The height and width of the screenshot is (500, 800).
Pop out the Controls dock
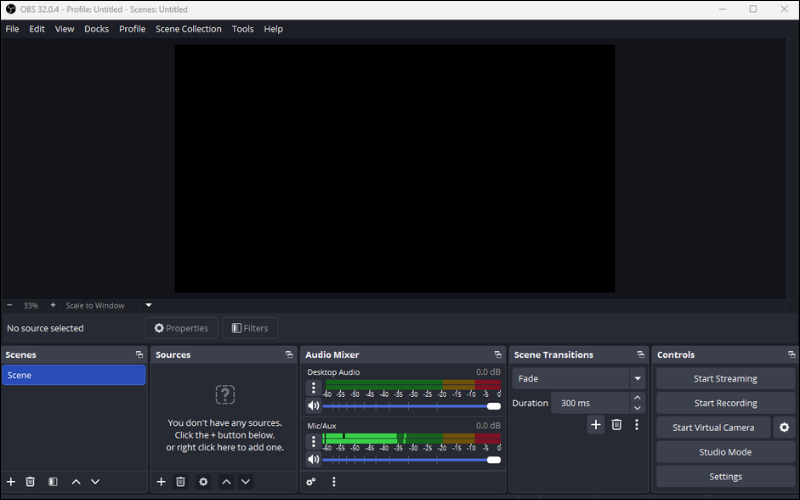pyautogui.click(x=791, y=355)
